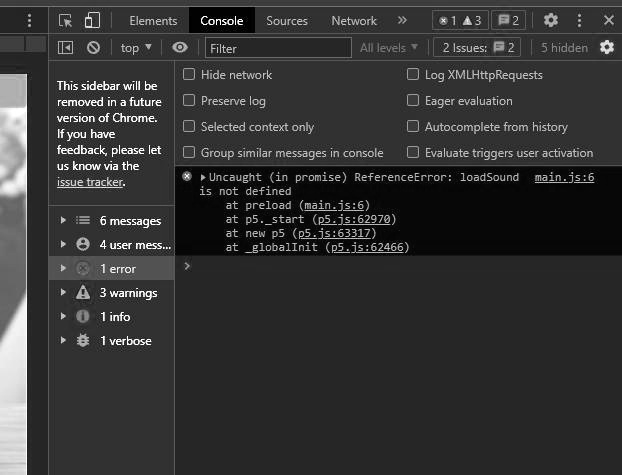Image resolution: width=622 pixels, height=475 pixels.
Task: Open the issue tracker link
Action: pyautogui.click(x=89, y=182)
